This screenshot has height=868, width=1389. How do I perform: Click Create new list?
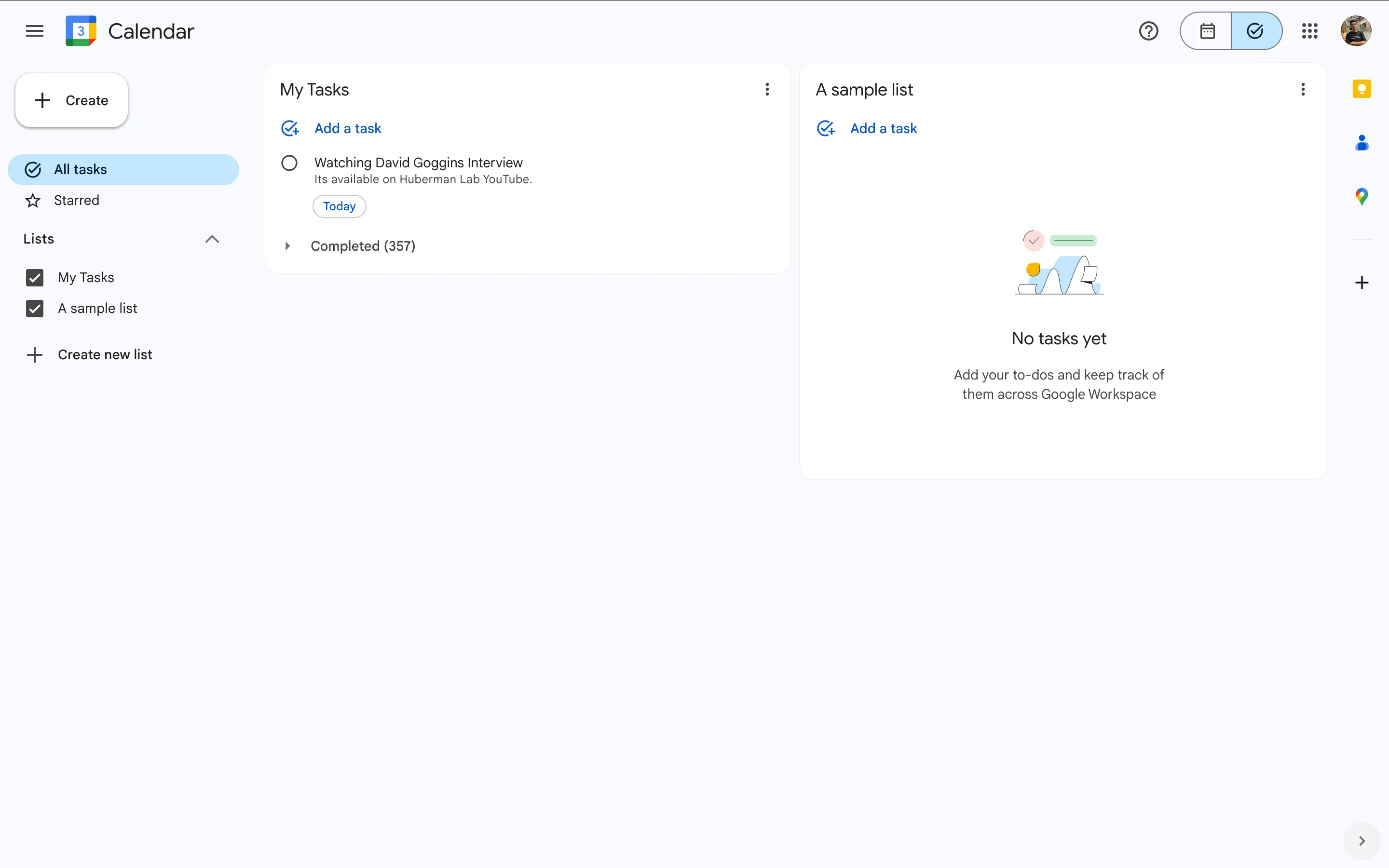pos(90,355)
